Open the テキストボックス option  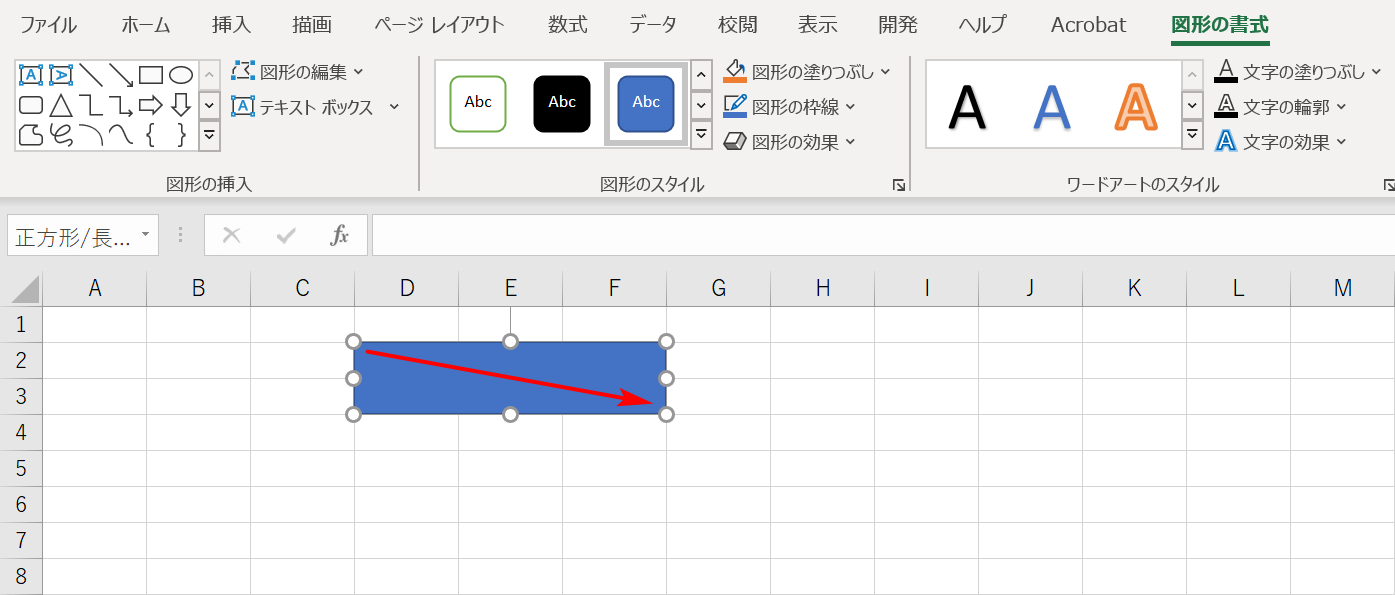click(310, 105)
